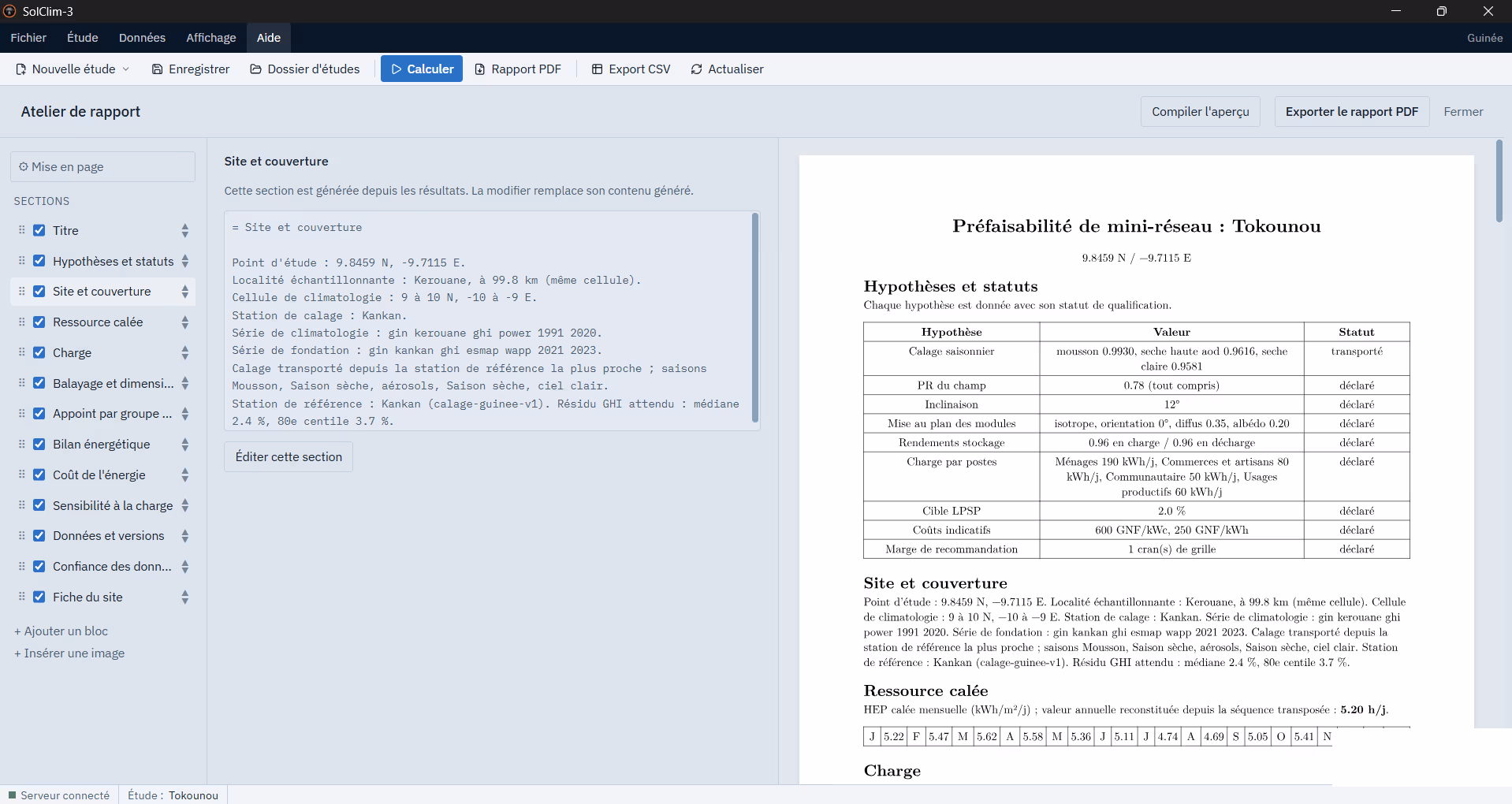Click the Dossier d'études folder icon
This screenshot has width=1512, height=804.
coord(256,69)
